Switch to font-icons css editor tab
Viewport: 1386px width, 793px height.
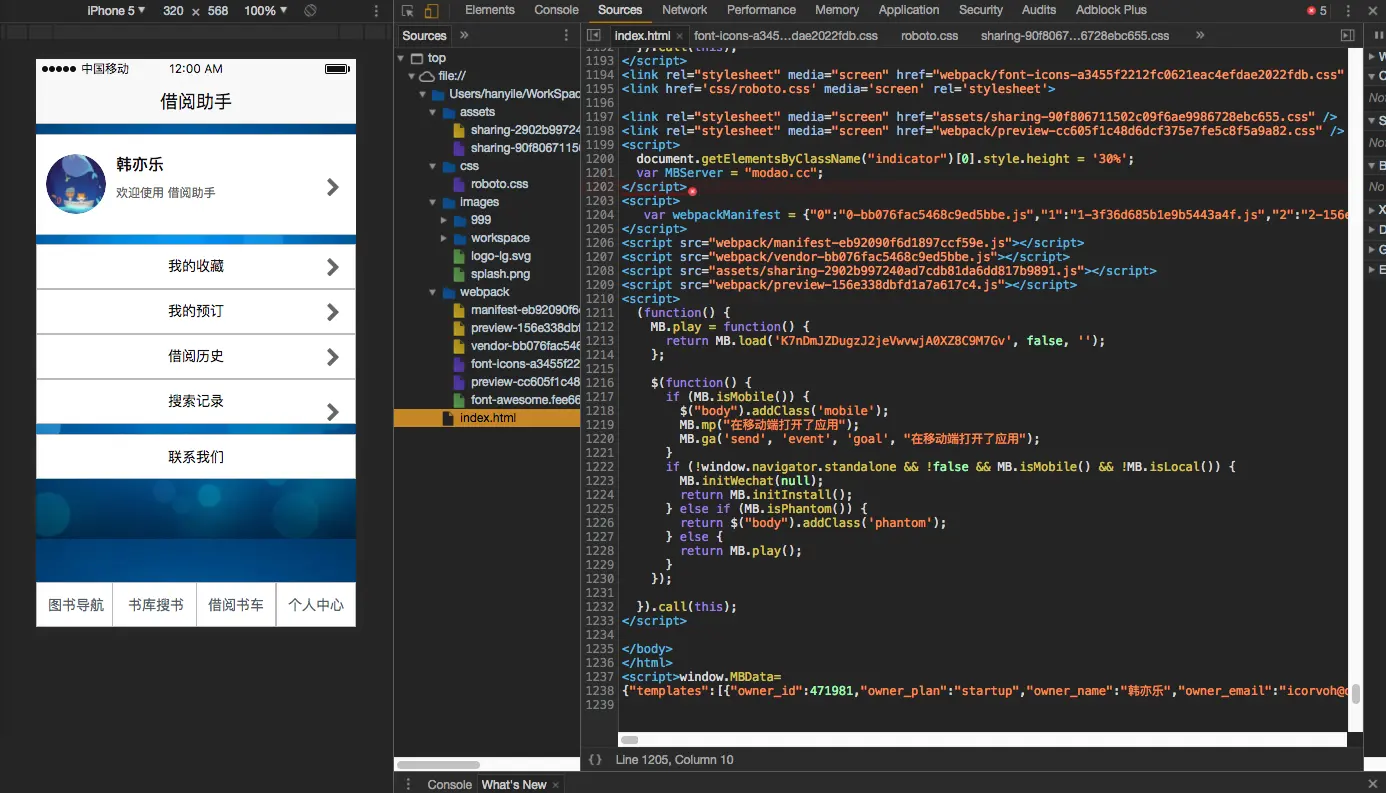tap(786, 35)
